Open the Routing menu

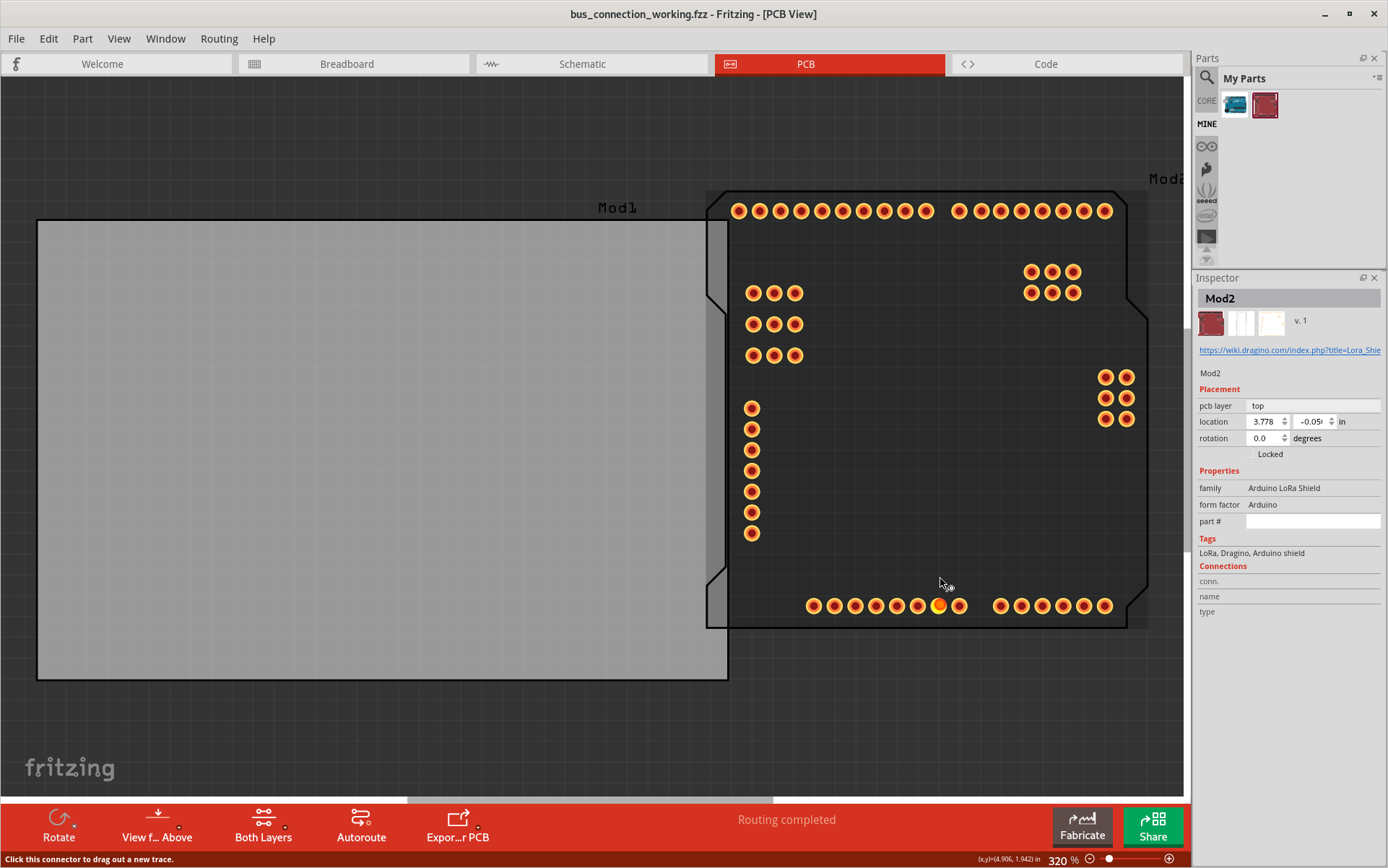[219, 39]
